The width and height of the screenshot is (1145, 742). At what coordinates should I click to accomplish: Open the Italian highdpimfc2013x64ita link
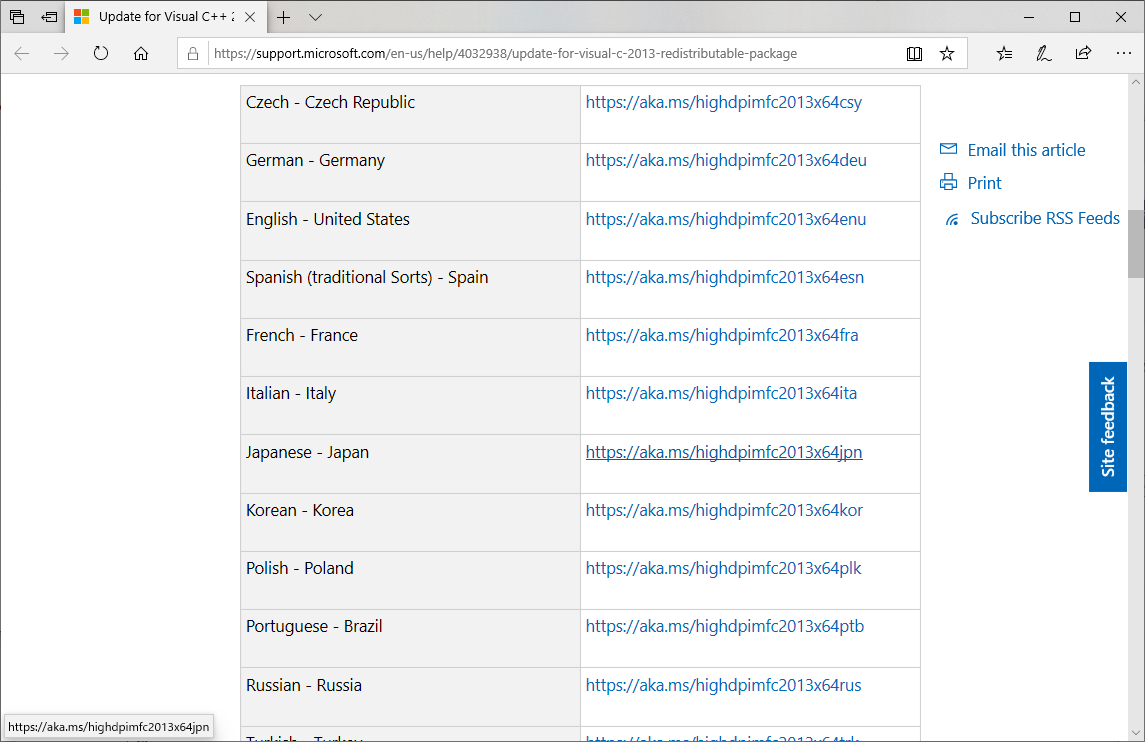coord(721,393)
